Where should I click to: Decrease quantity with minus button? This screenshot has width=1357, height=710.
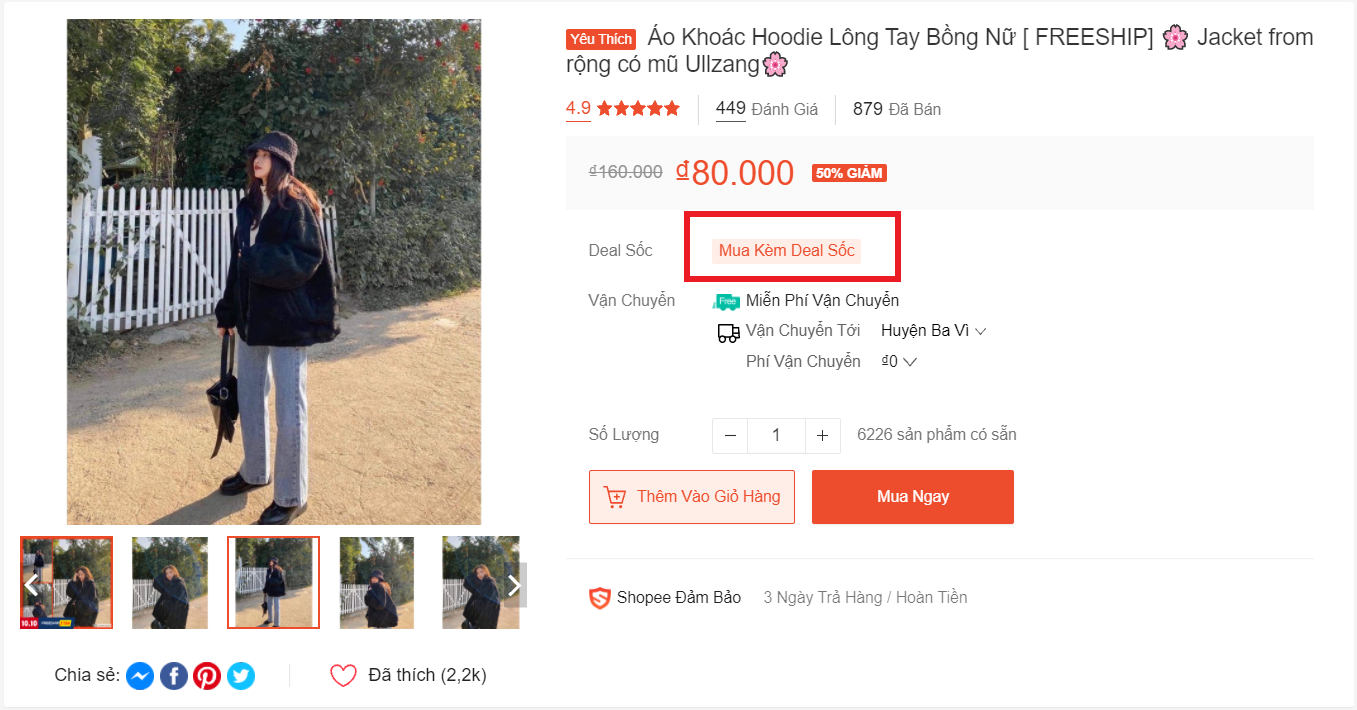[x=730, y=436]
